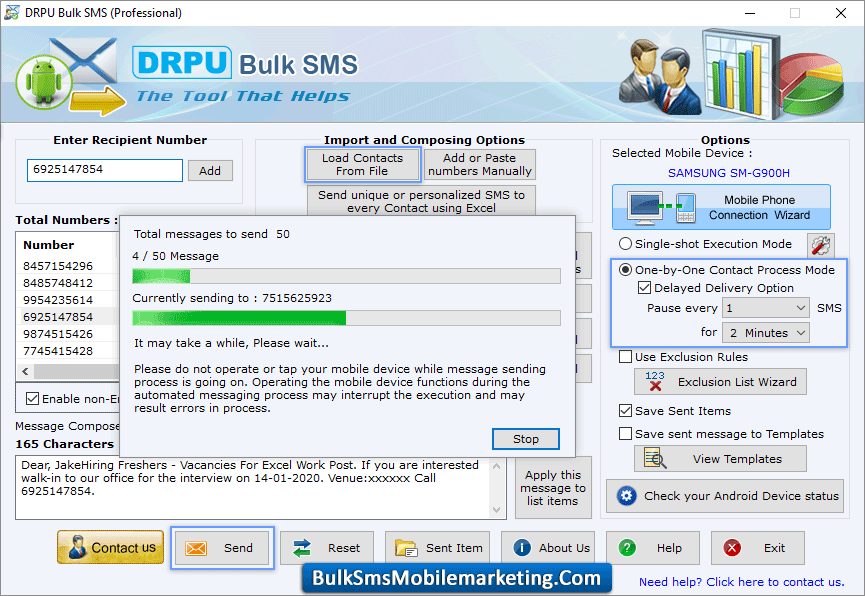Image resolution: width=865 pixels, height=596 pixels.
Task: Click the Contact us person icon
Action: coord(77,547)
